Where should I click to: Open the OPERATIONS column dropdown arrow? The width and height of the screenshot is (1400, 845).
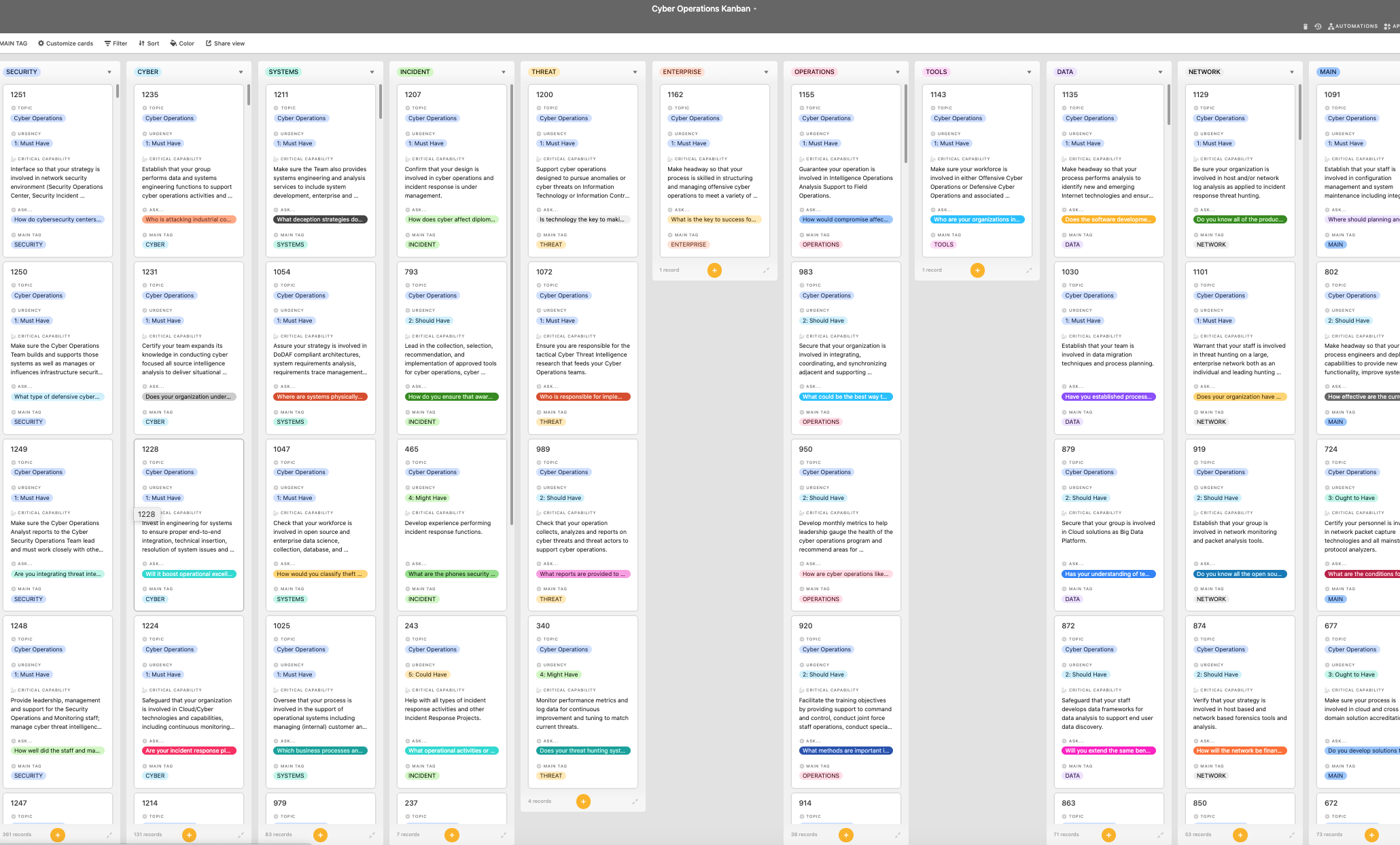point(897,72)
